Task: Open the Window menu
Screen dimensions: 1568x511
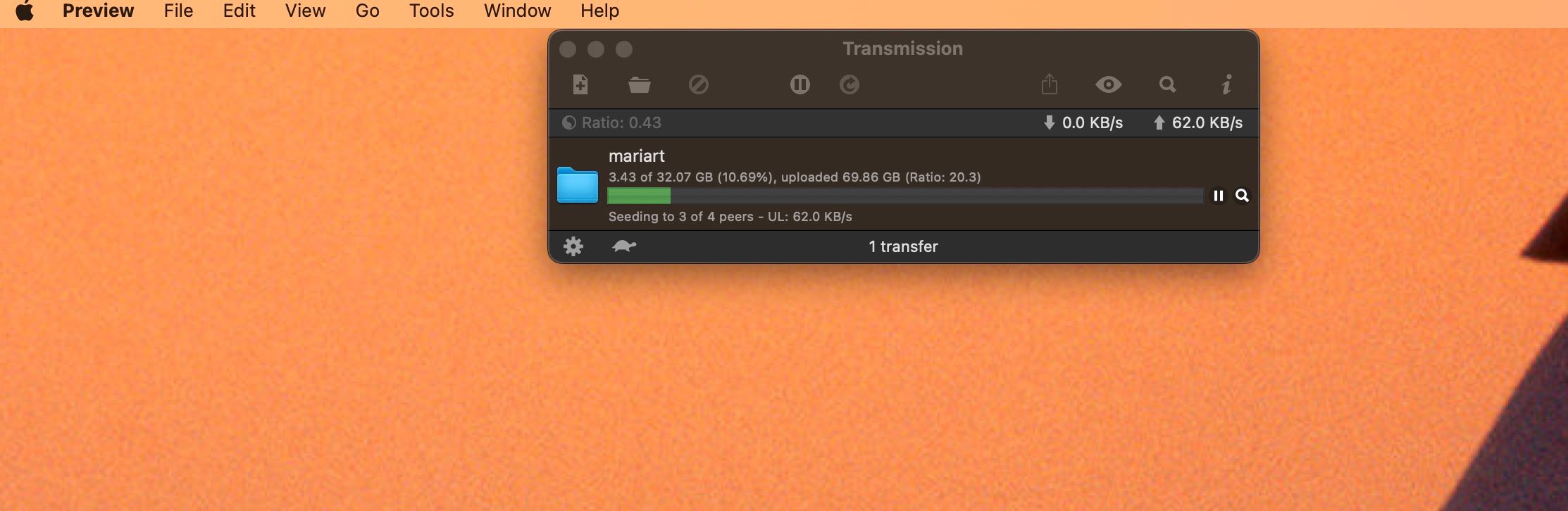Action: coord(517,11)
